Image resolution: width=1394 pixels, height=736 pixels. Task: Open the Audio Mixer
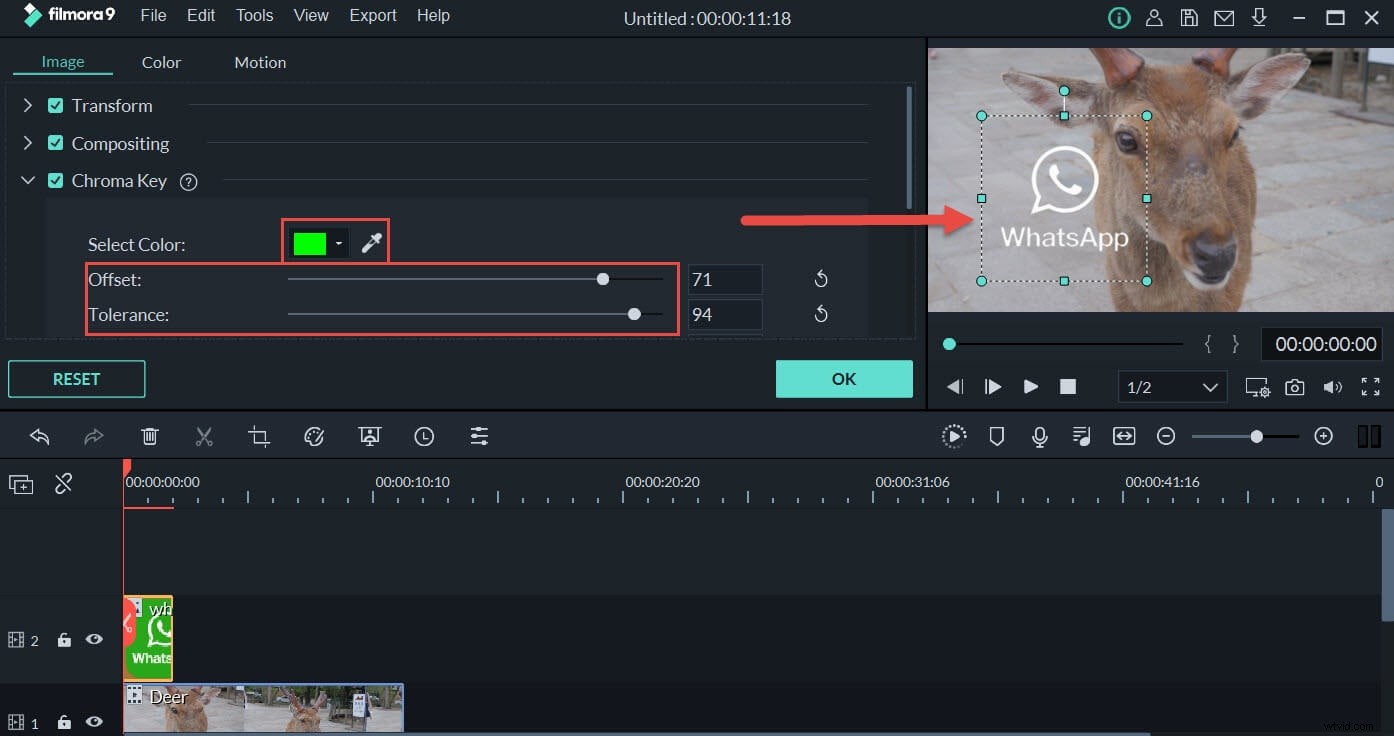pos(1081,436)
